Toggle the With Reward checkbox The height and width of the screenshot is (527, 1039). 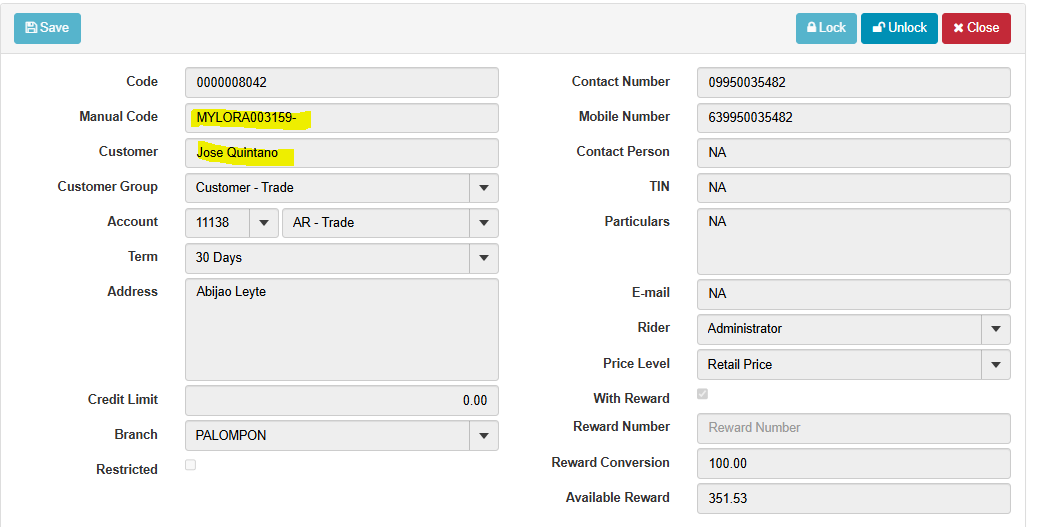(x=703, y=394)
